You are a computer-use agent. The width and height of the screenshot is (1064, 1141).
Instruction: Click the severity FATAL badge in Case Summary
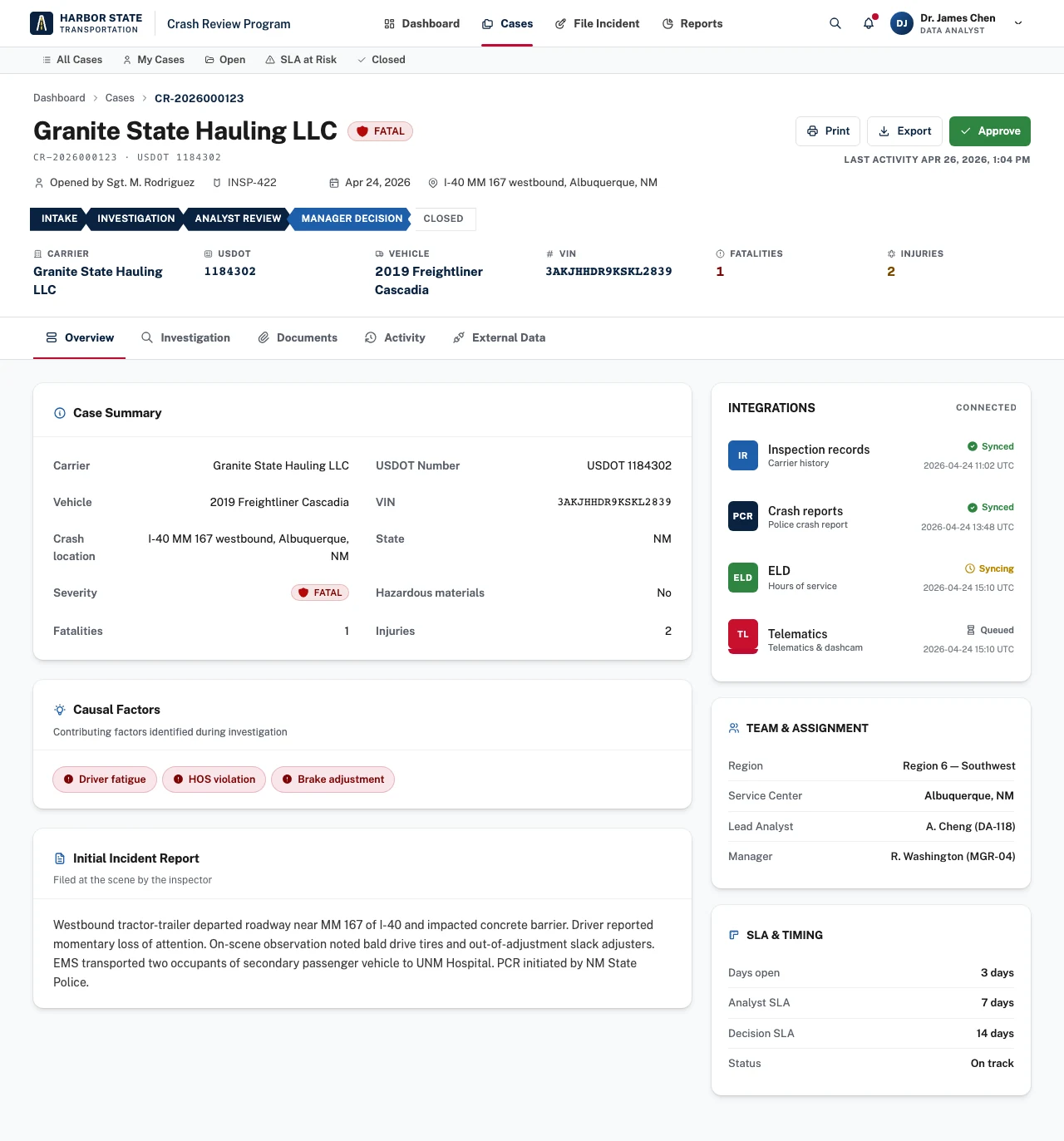click(x=320, y=593)
